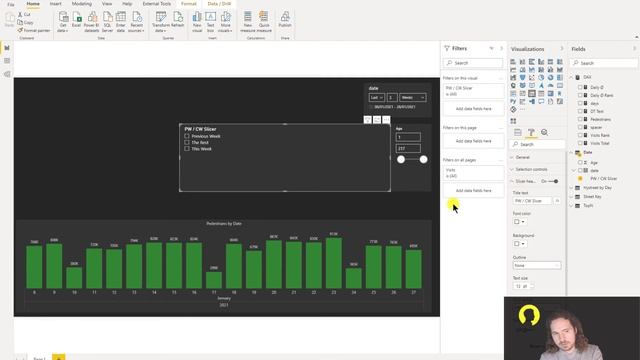Select the Slicer visual icon
Screen dimensions: 640x360
click(x=531, y=93)
